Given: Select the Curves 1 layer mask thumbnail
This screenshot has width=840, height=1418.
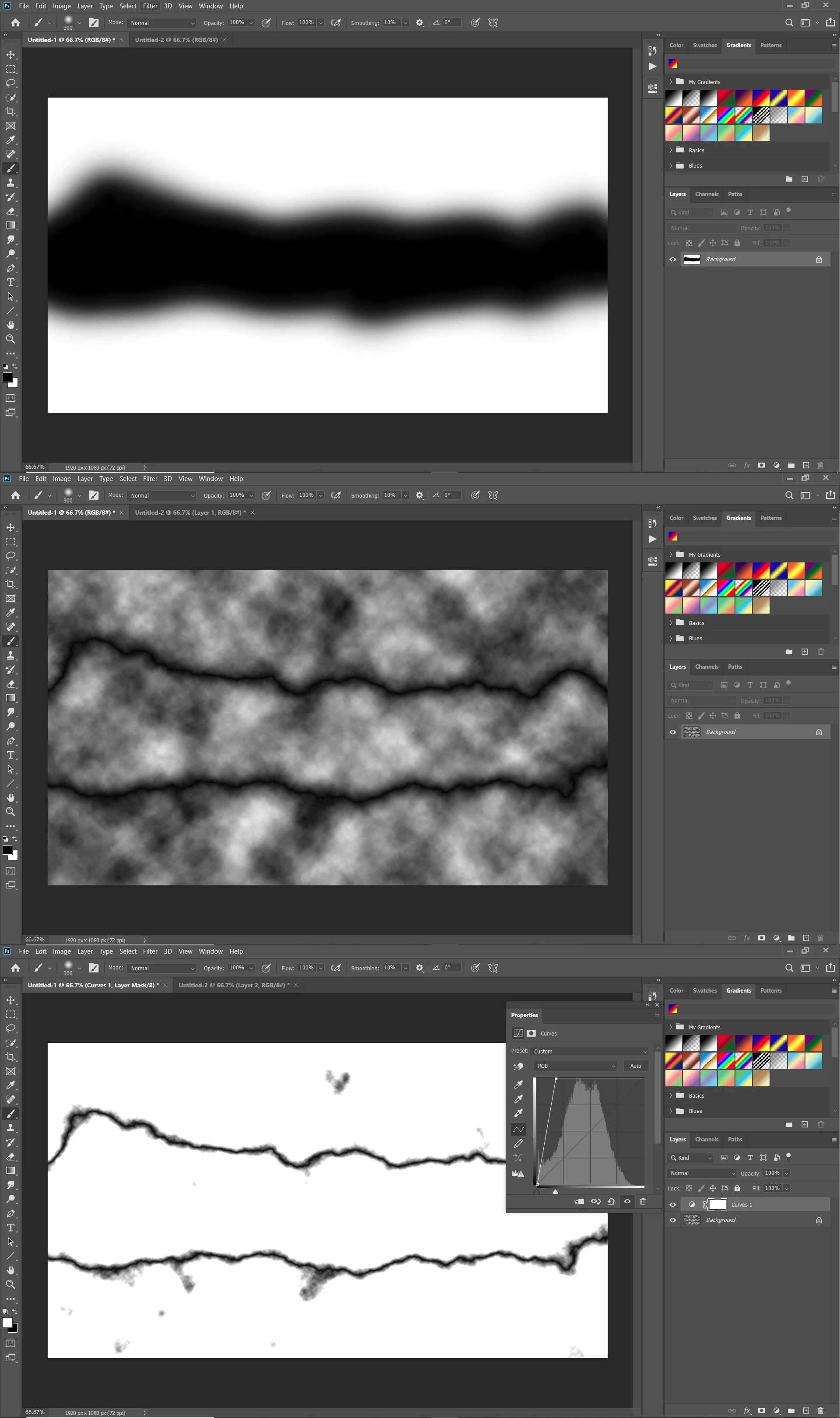Looking at the screenshot, I should [718, 1204].
